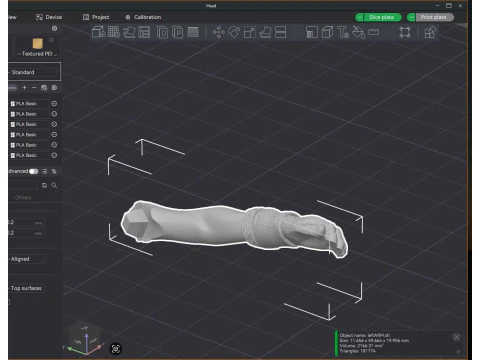Search process settings with magnifier icon
Viewport: 480px width, 360px height.
click(x=54, y=185)
